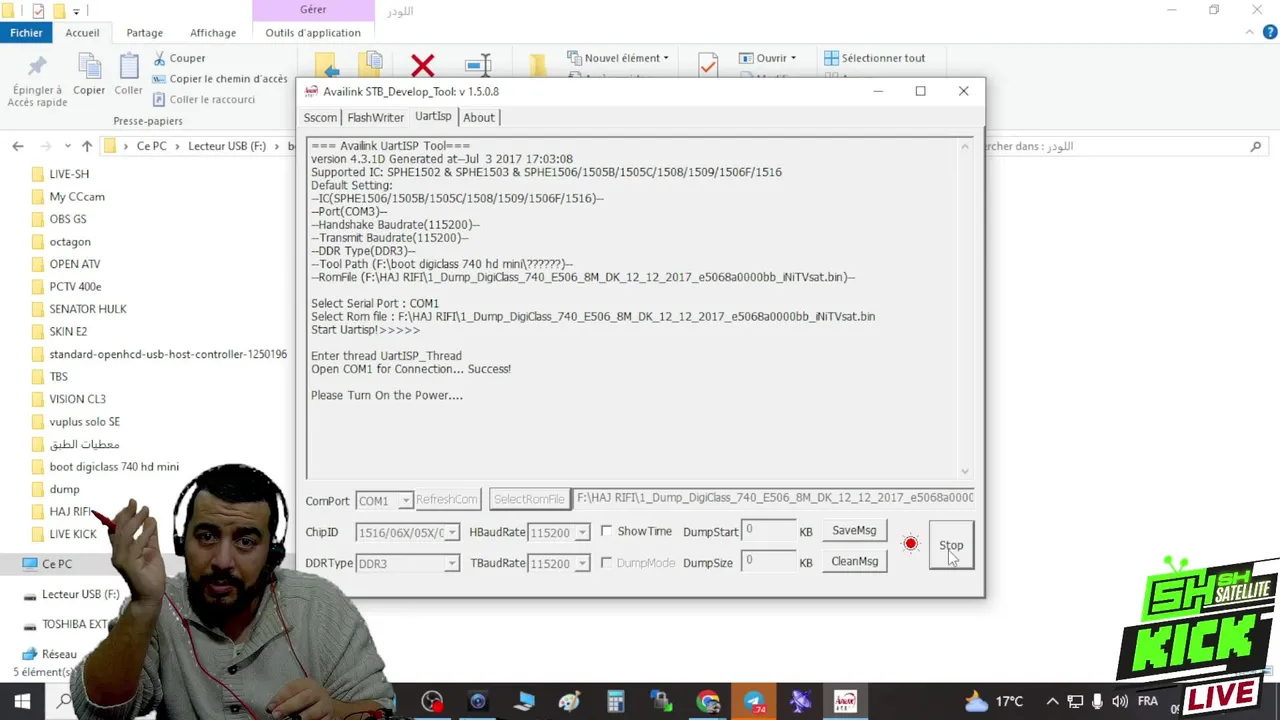
Task: Open the Fichier menu tab
Action: (x=26, y=32)
